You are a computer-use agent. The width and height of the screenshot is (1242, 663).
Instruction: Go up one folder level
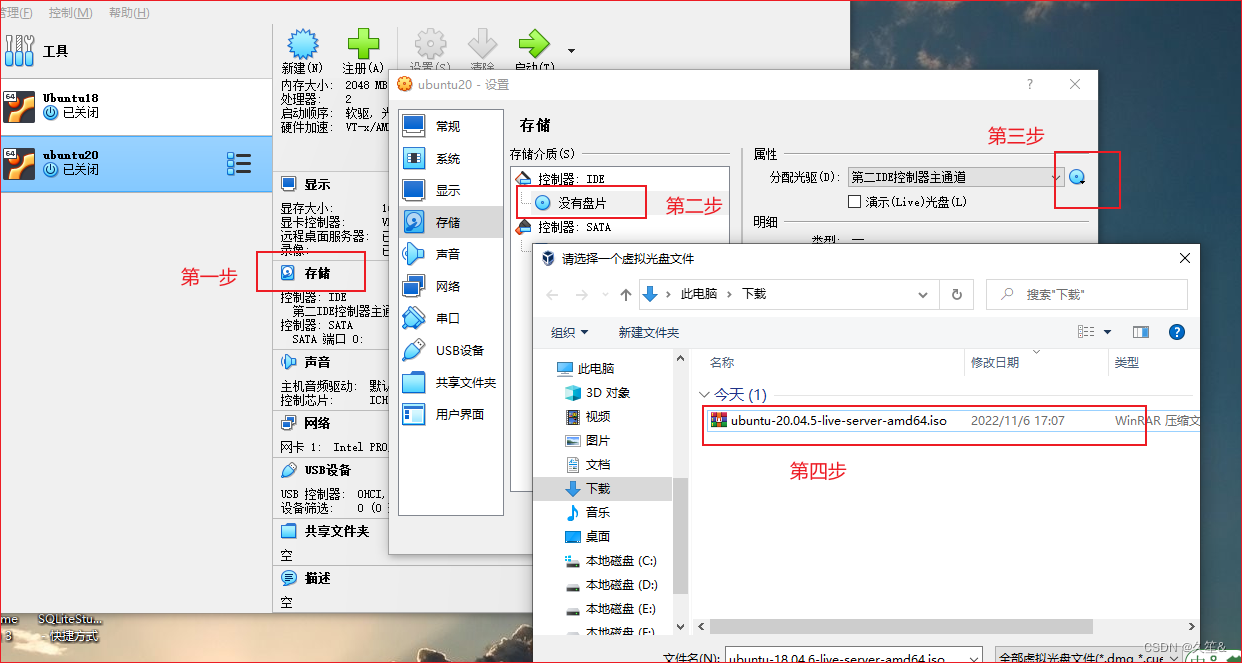(x=627, y=294)
